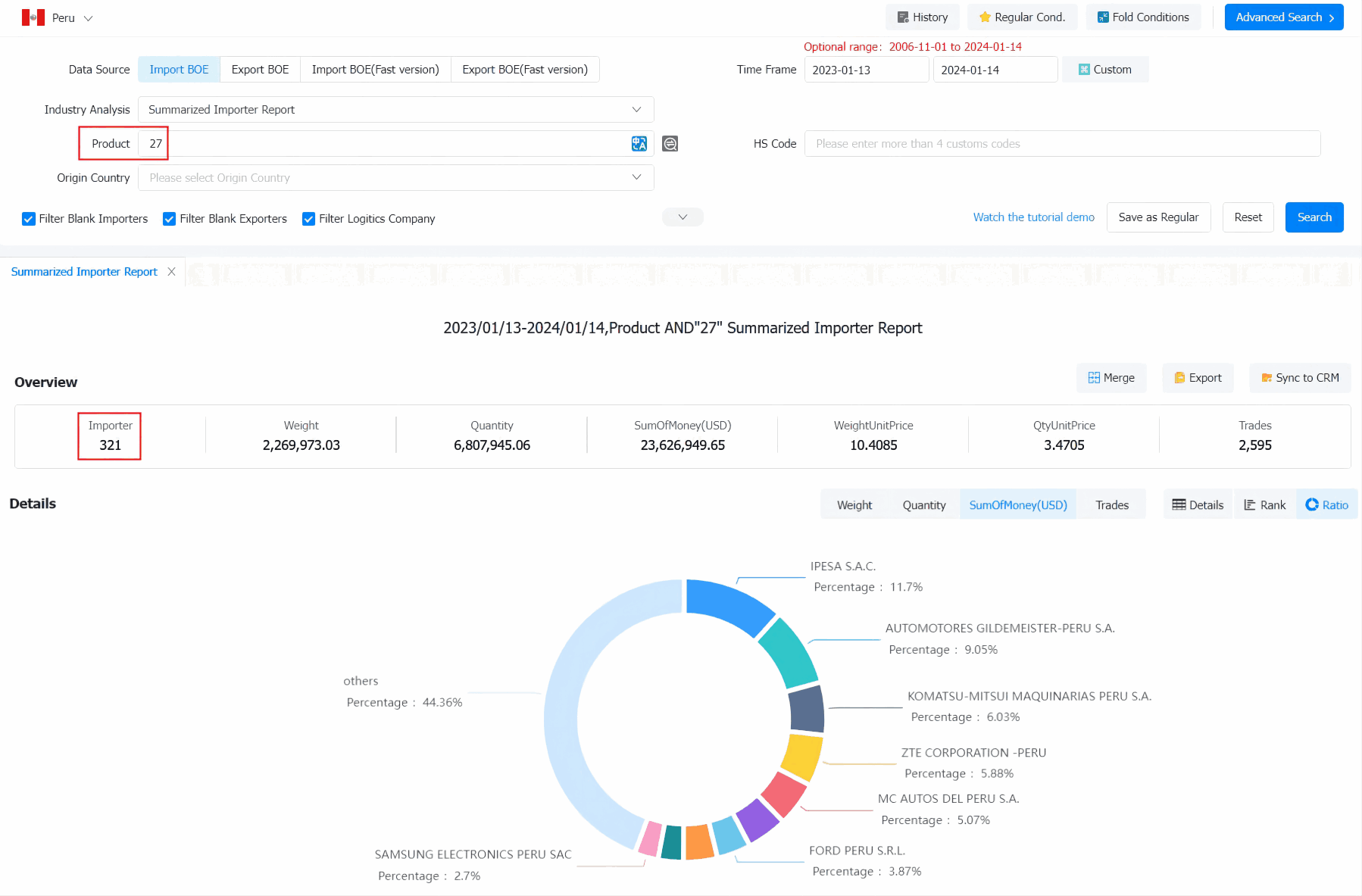Select Import BOE data source
The height and width of the screenshot is (896, 1362).
click(179, 70)
